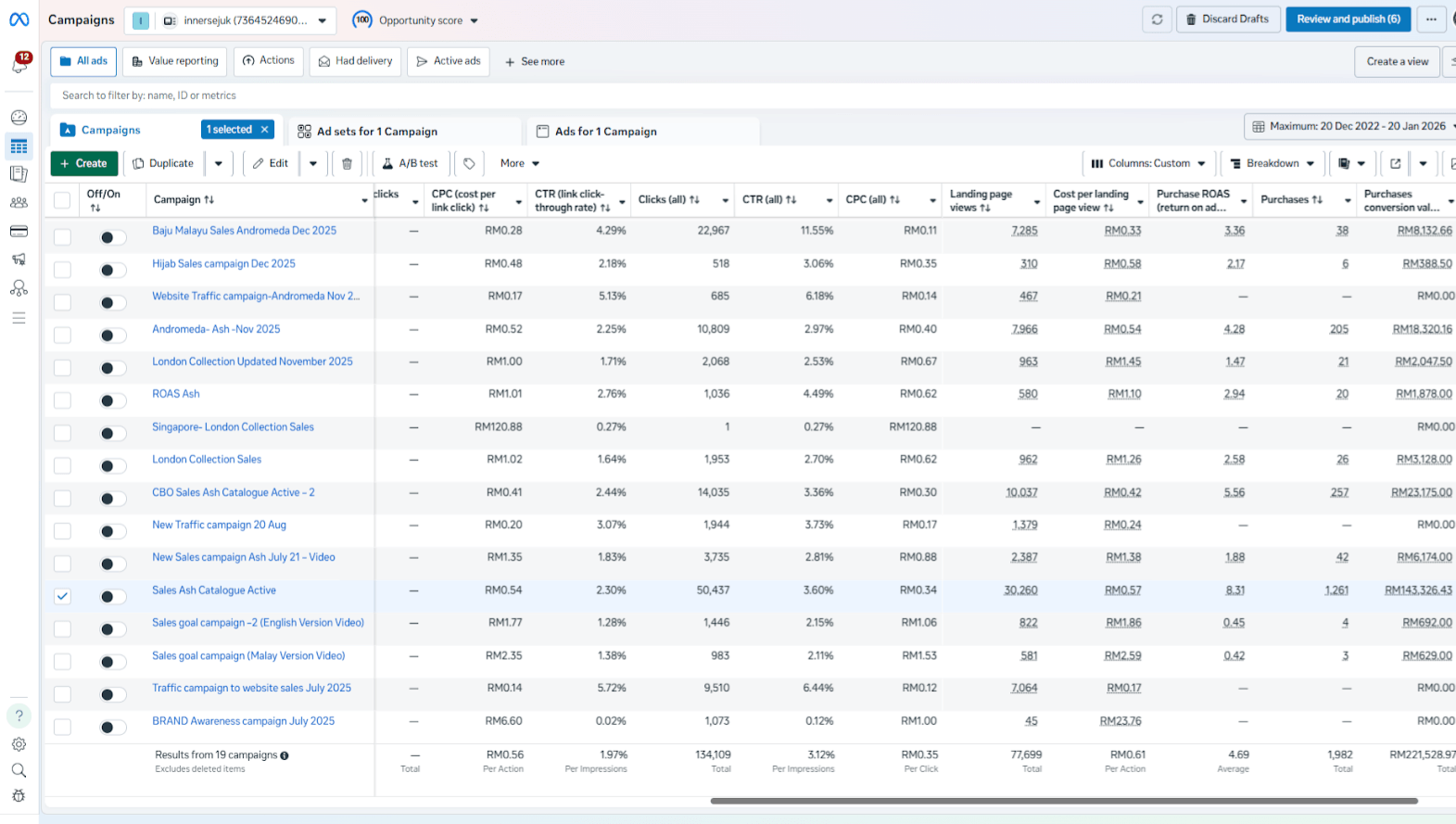Screen dimensions: 1456x824
Task: Open the account overview gauge icon
Action: pyautogui.click(x=19, y=117)
